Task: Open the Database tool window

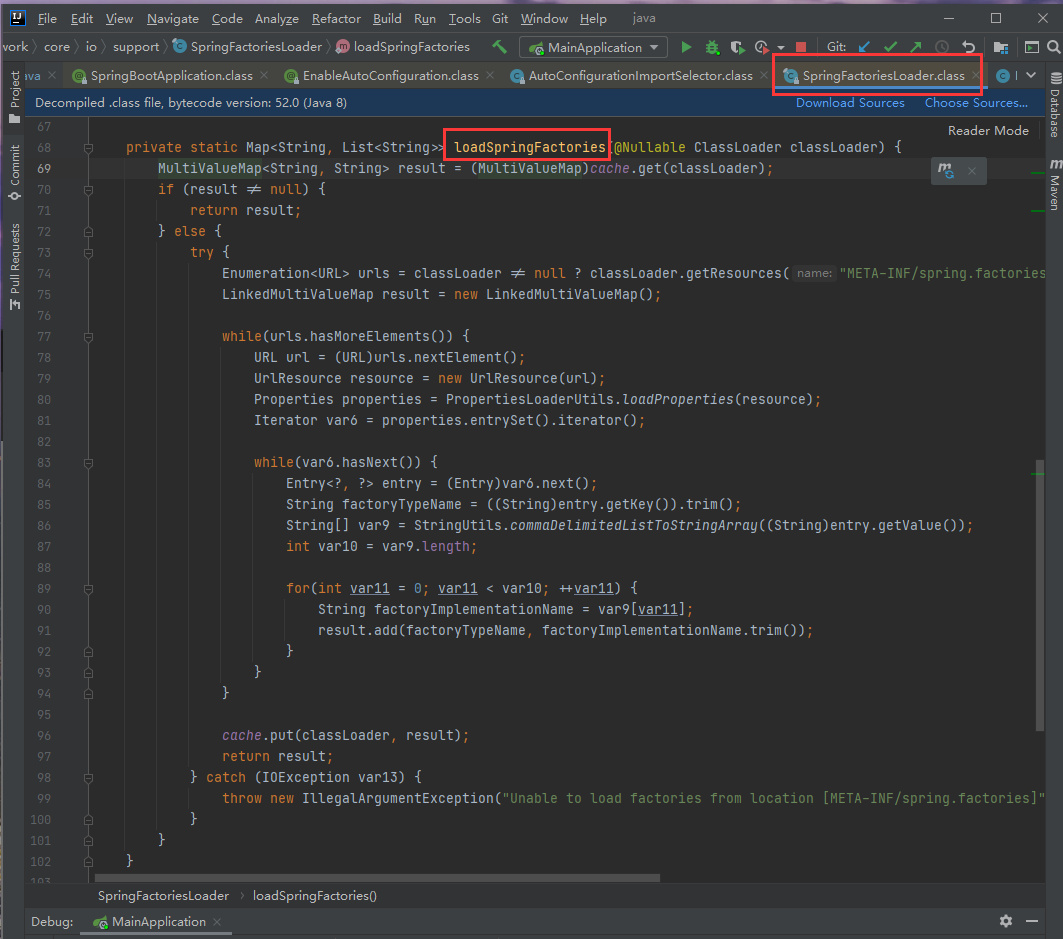Action: coord(1055,105)
